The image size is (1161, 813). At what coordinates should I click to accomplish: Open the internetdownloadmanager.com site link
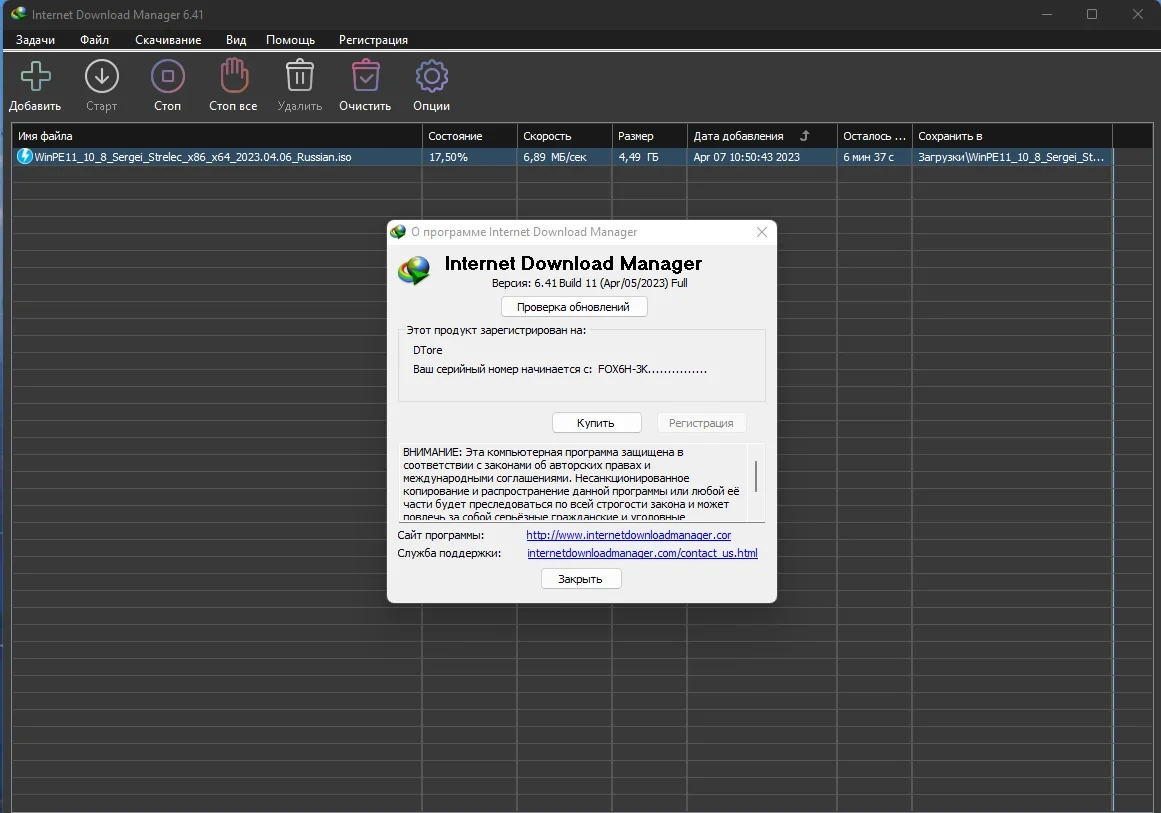629,535
